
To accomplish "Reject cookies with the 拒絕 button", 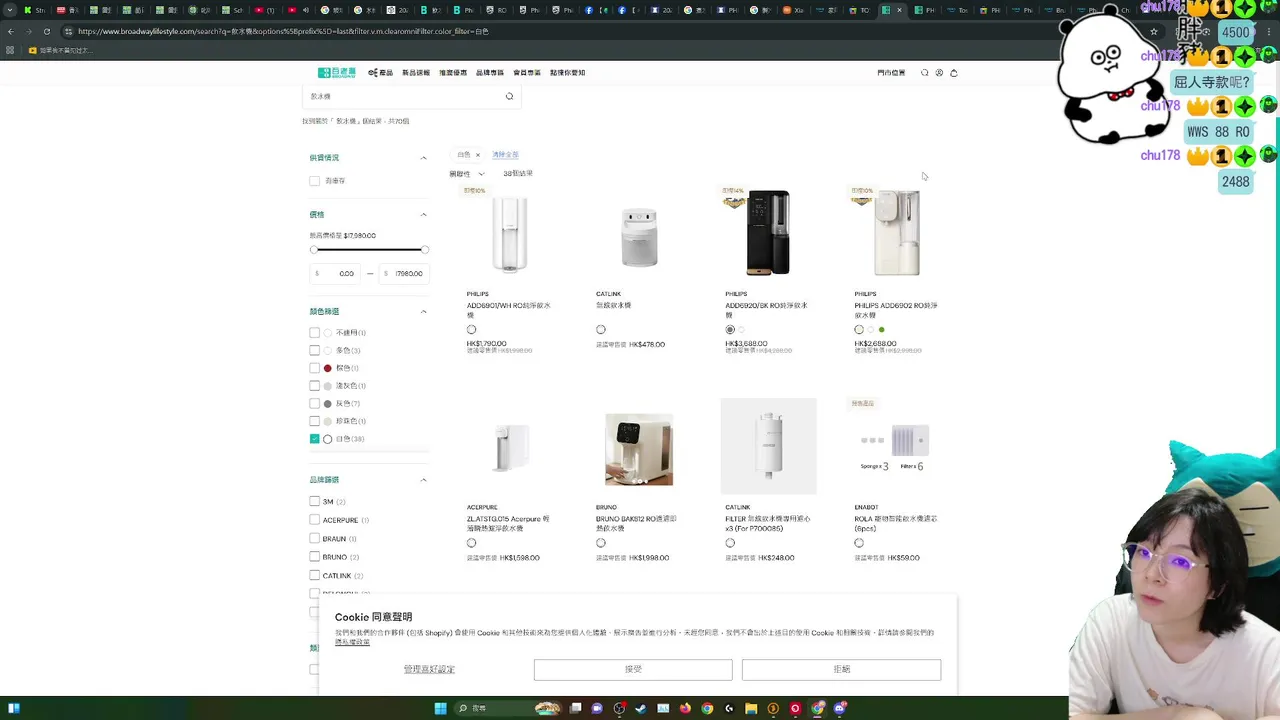I will (841, 669).
